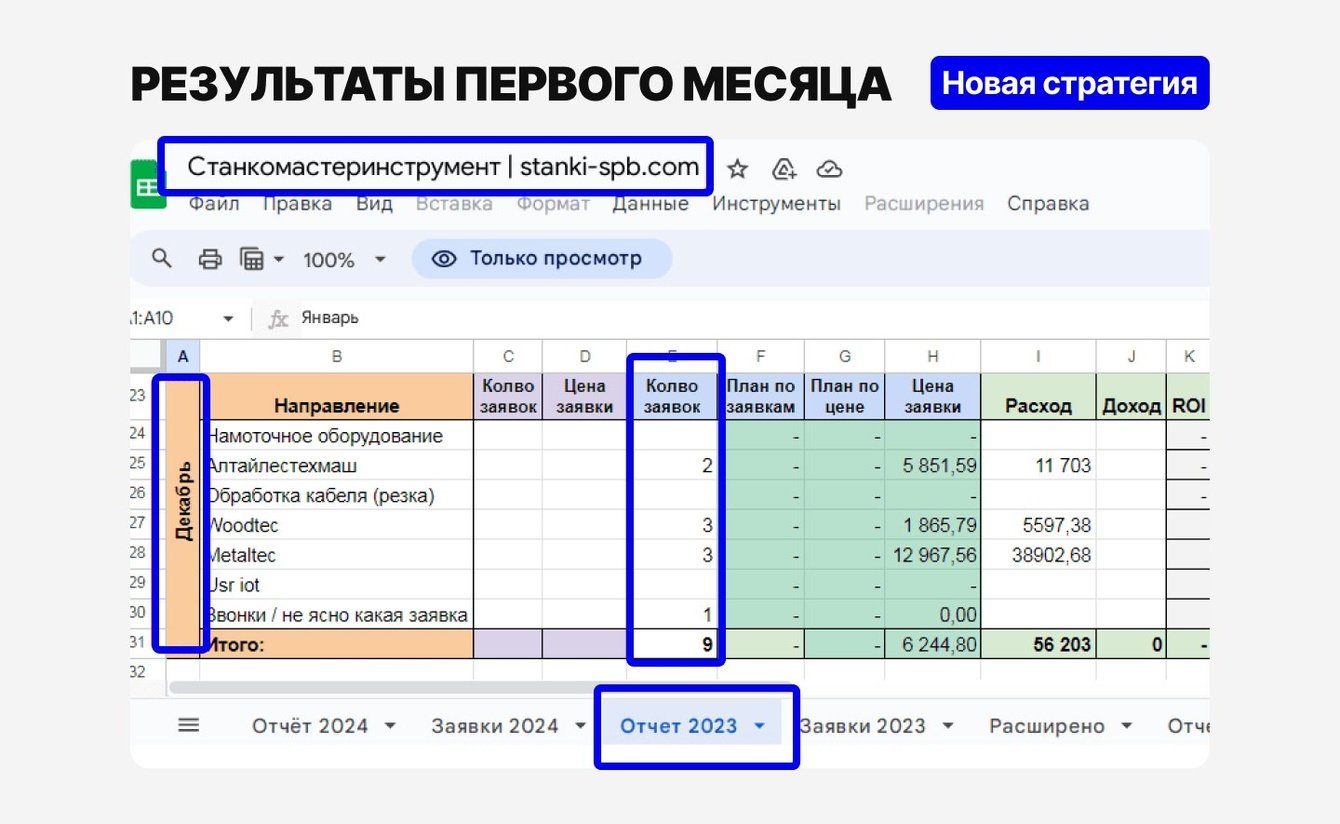This screenshot has width=1340, height=824.
Task: Open the Инструменты menu
Action: click(776, 204)
